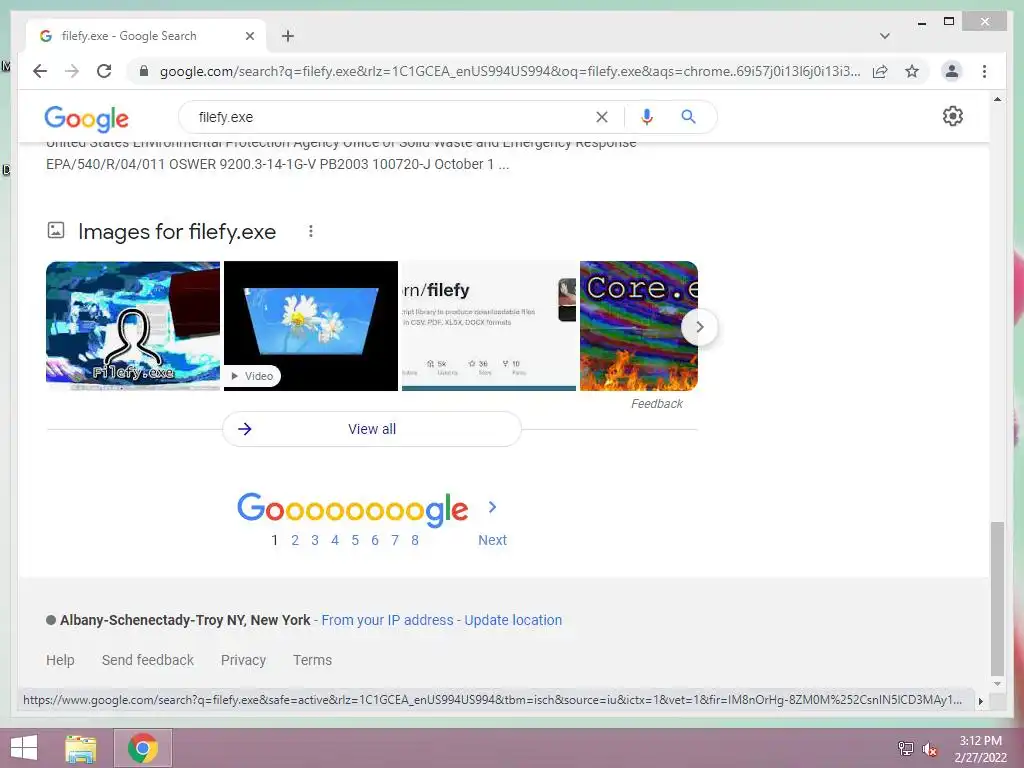This screenshot has width=1024, height=768.
Task: Share this page from address bar
Action: pyautogui.click(x=880, y=71)
